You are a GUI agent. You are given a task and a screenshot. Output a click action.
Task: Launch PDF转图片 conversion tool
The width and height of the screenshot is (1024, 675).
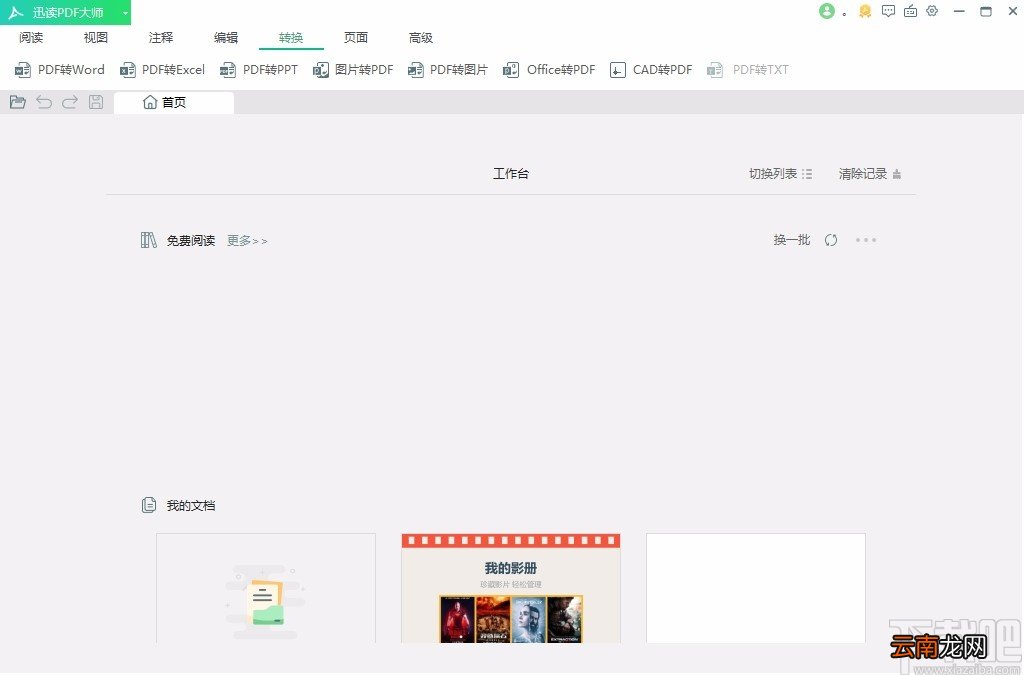pos(447,70)
